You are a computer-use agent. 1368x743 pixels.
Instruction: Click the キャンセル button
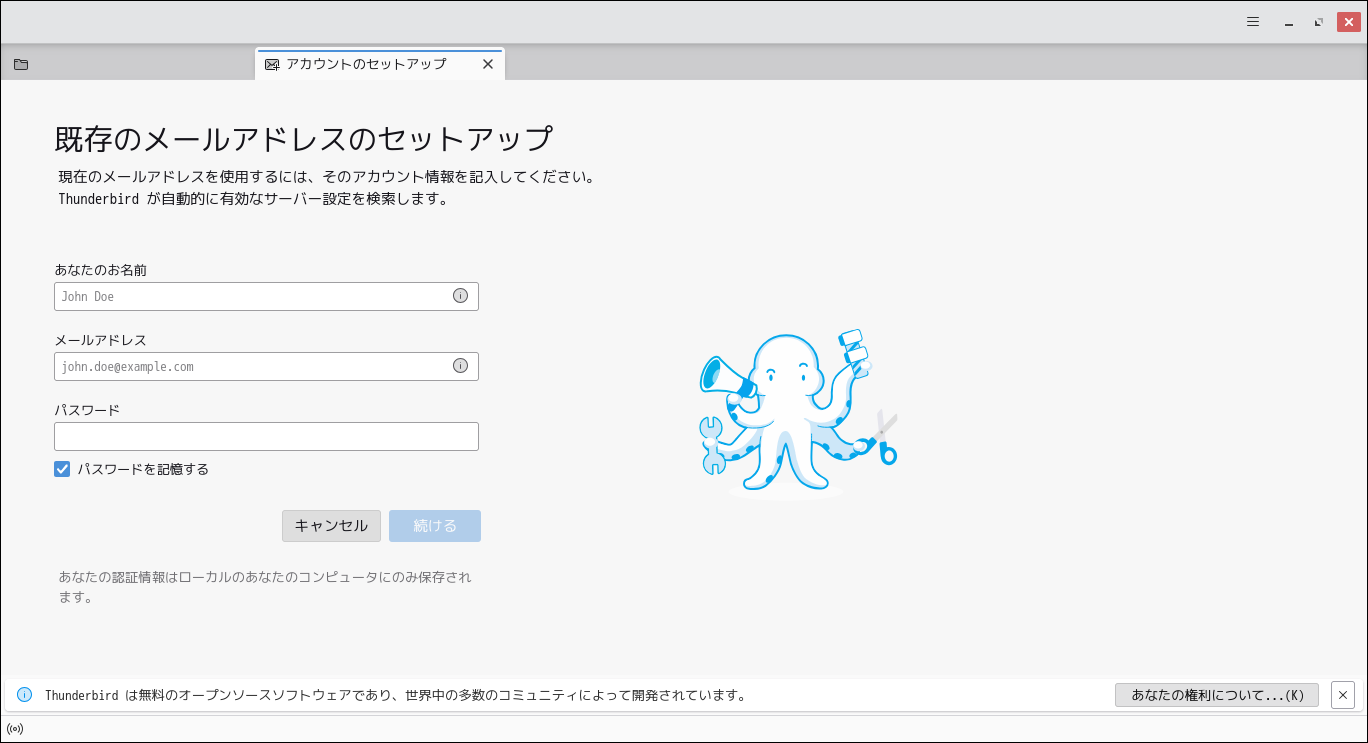click(331, 526)
